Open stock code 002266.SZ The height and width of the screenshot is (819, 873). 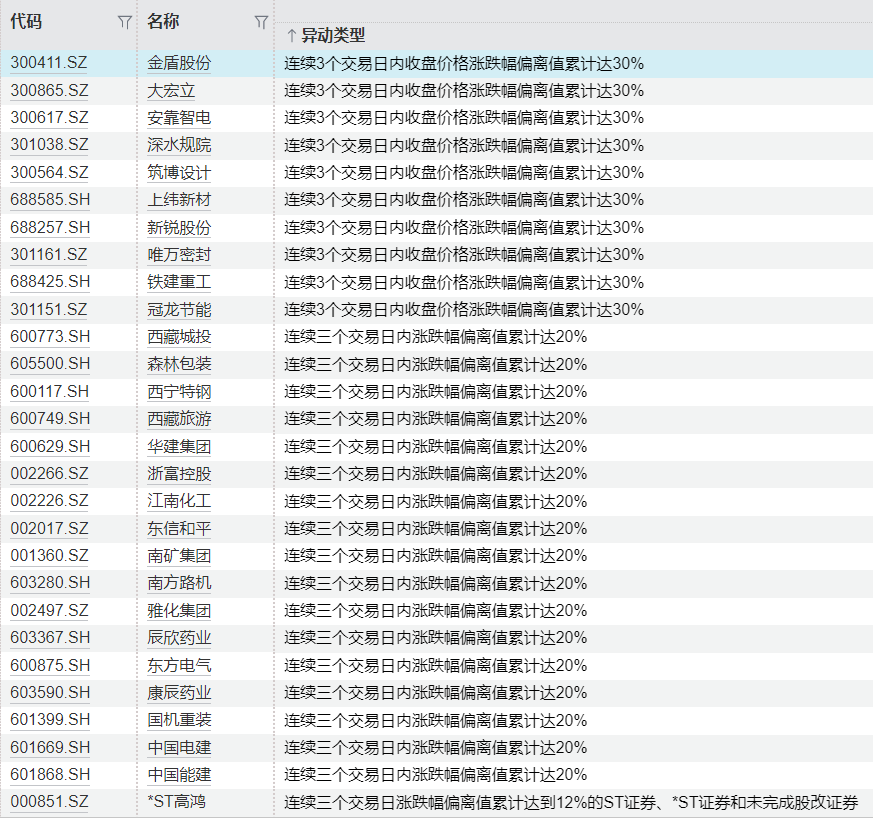50,473
